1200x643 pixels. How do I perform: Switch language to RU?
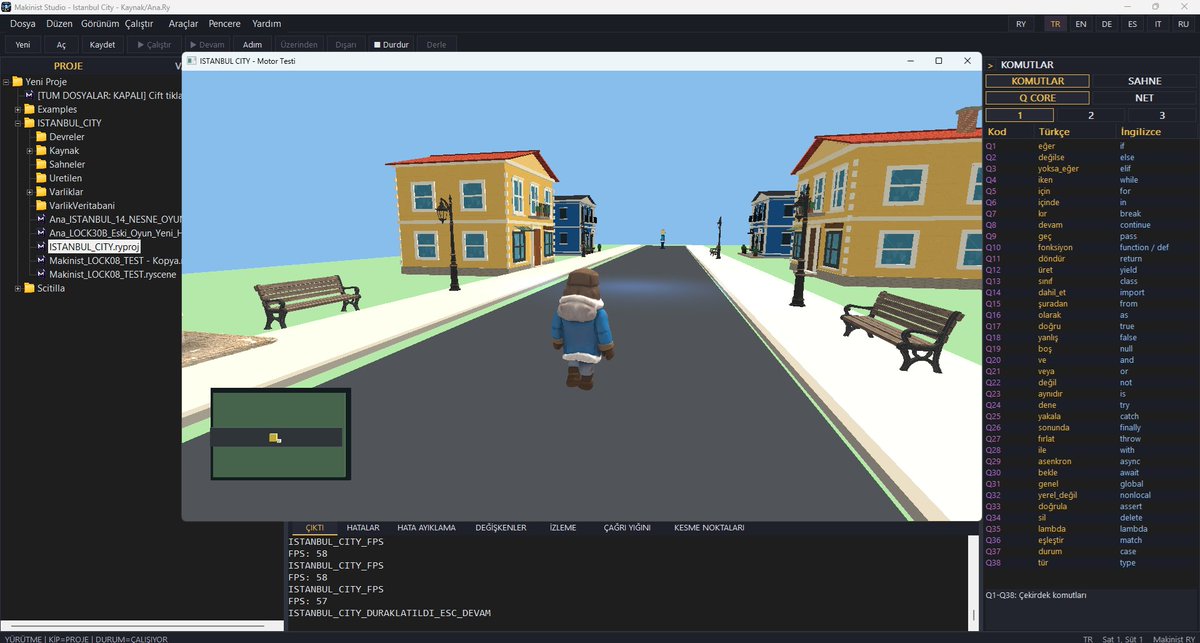(x=1184, y=23)
